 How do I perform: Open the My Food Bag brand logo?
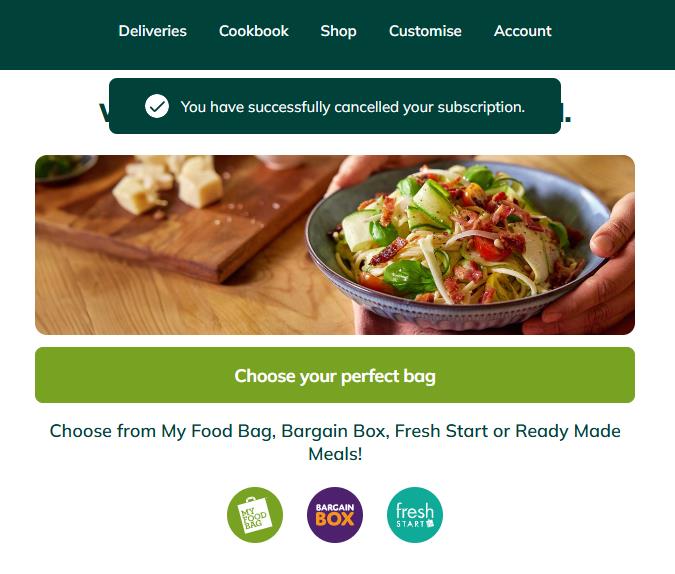255,515
